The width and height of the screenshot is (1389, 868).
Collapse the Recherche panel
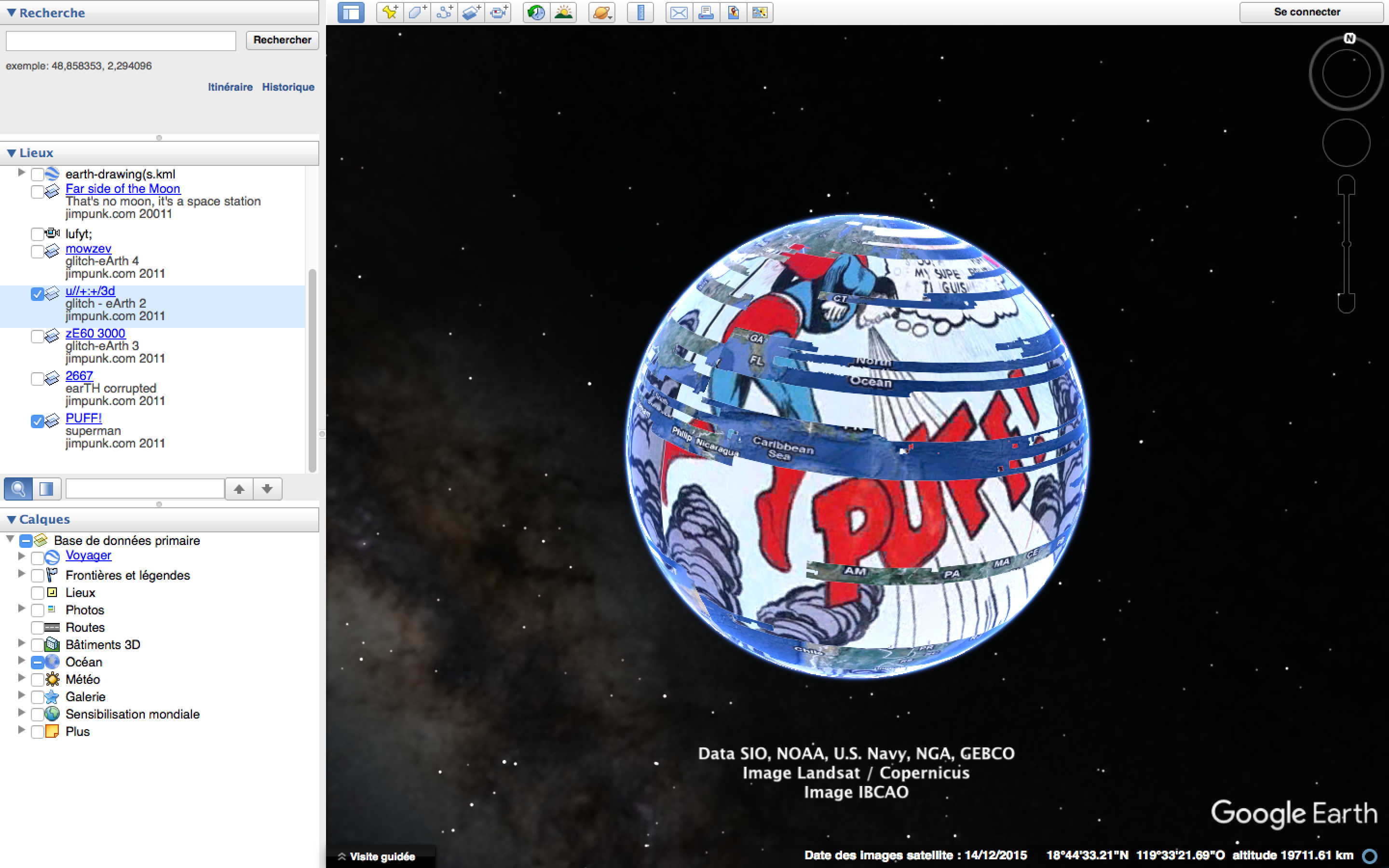click(x=11, y=13)
